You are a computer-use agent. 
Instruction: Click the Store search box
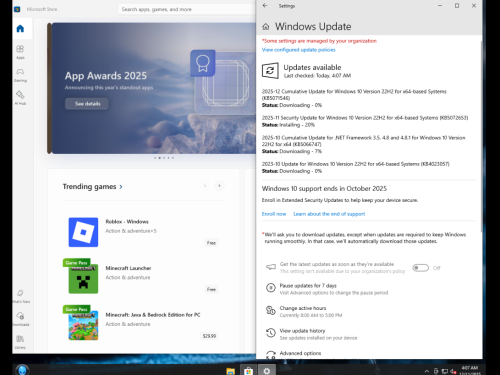click(x=187, y=9)
